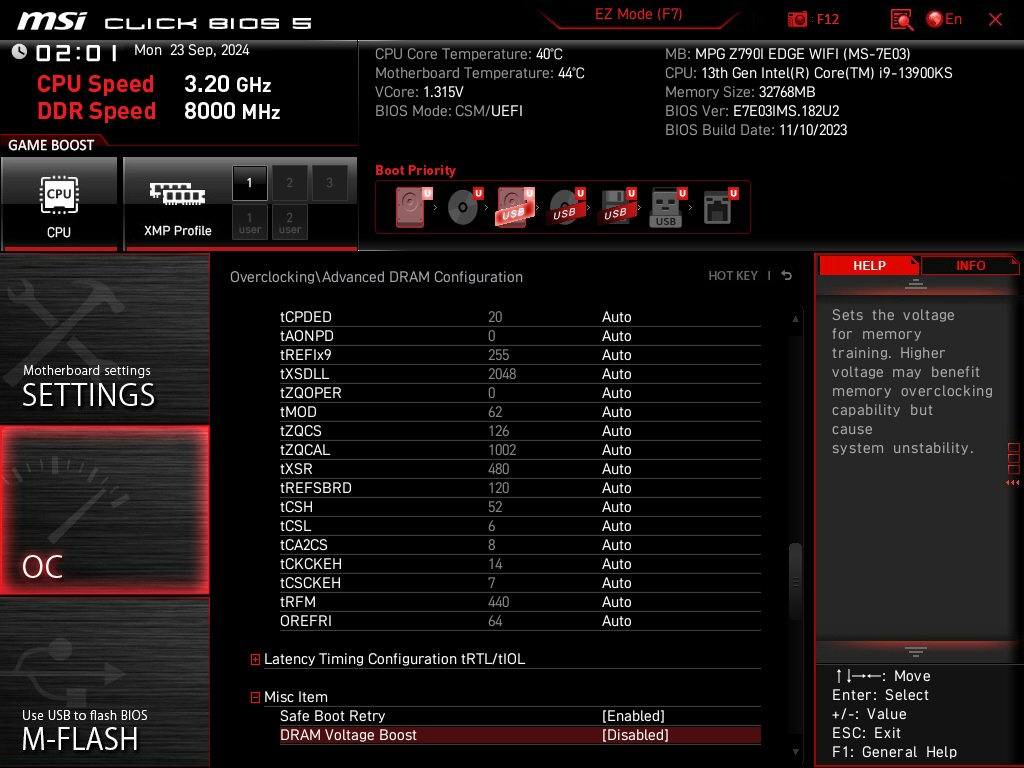
Task: Open the BIOS search magnifier icon
Action: click(901, 19)
